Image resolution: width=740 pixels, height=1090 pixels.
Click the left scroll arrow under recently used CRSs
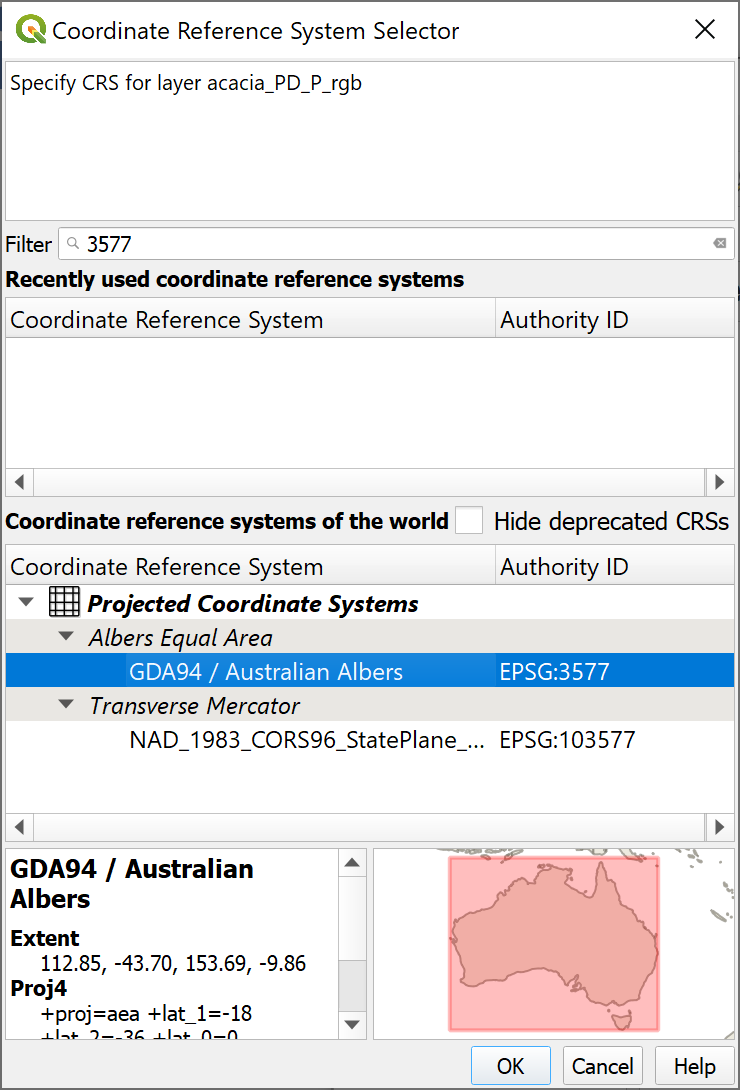18,482
